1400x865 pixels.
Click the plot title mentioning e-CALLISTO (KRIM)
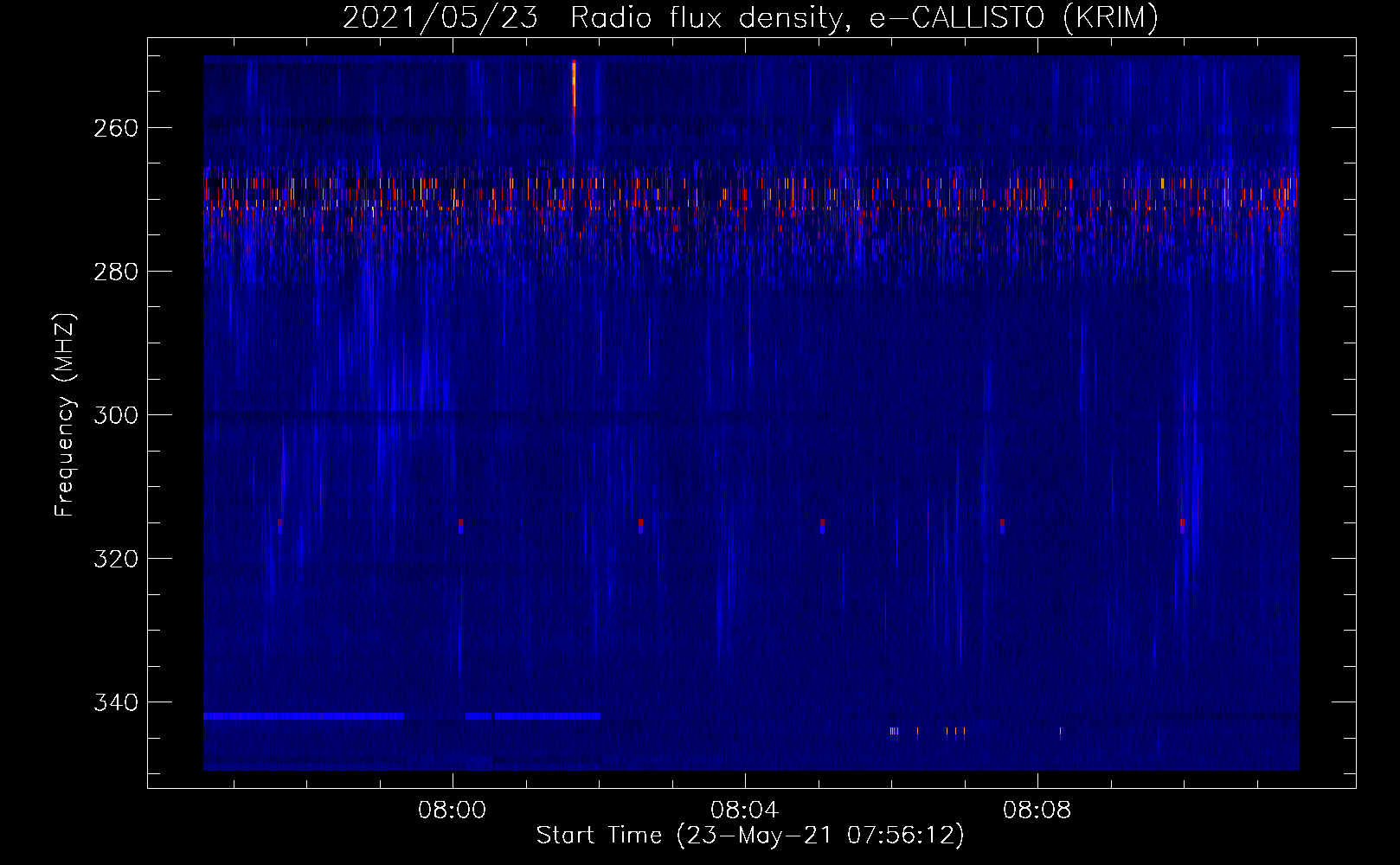(x=750, y=17)
